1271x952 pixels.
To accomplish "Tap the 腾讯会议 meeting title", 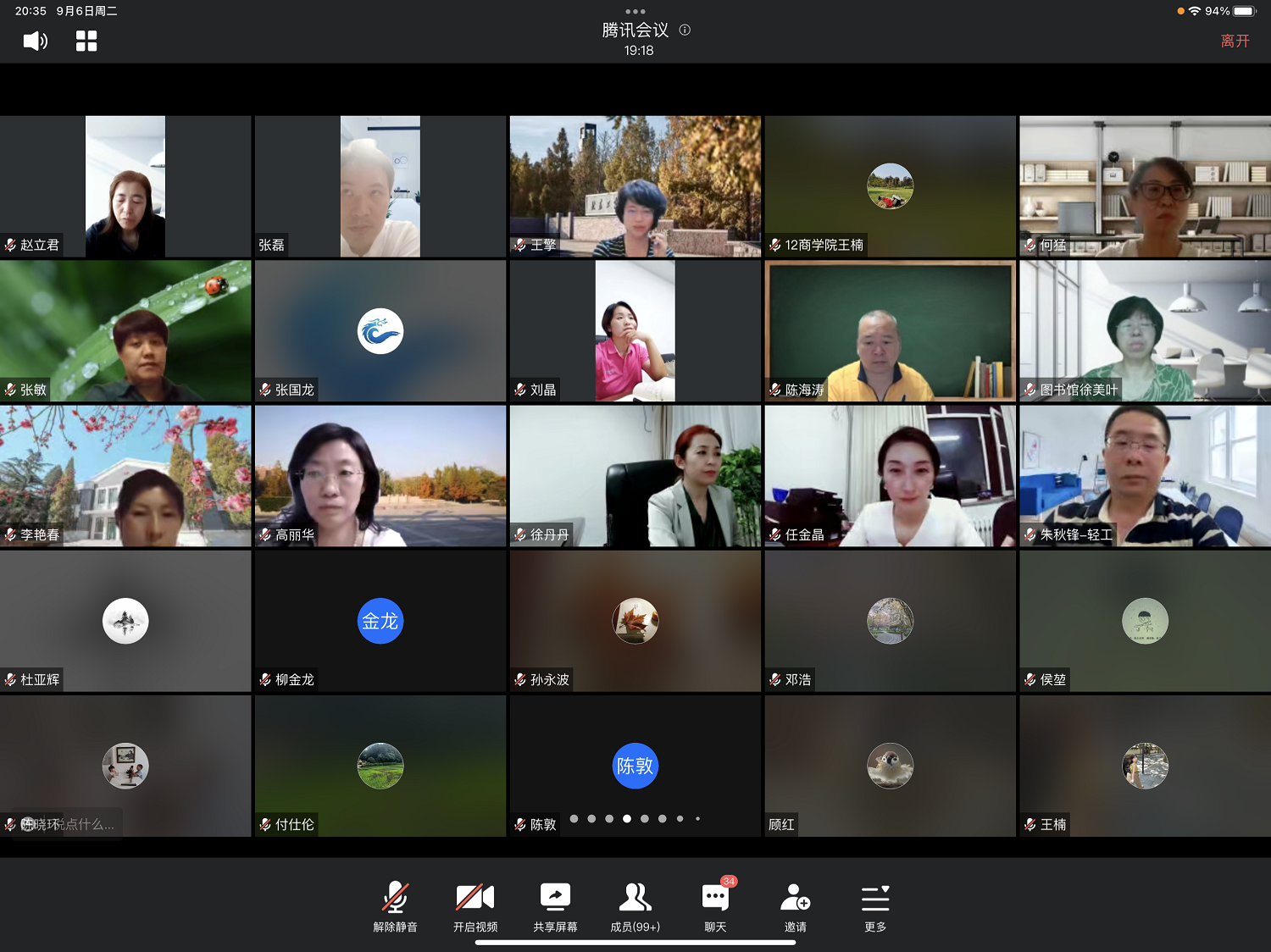I will point(635,30).
